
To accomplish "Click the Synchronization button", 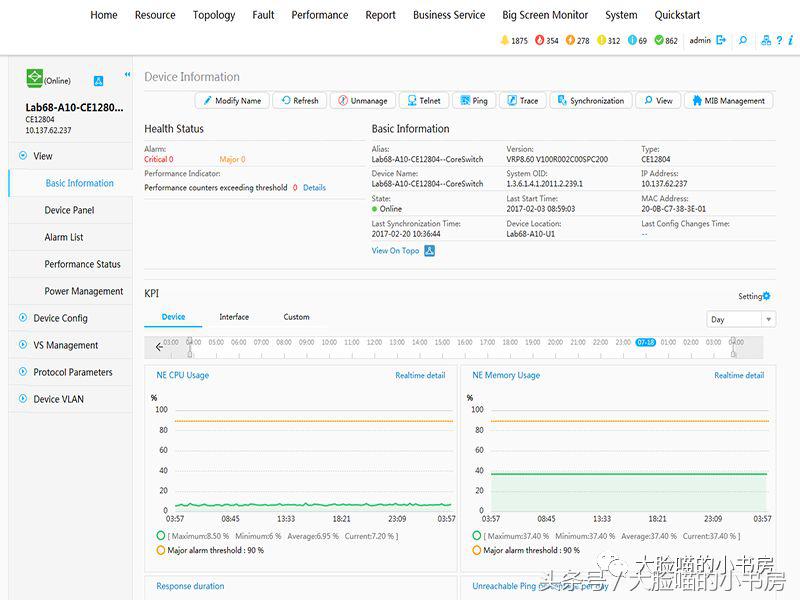I will [x=590, y=101].
